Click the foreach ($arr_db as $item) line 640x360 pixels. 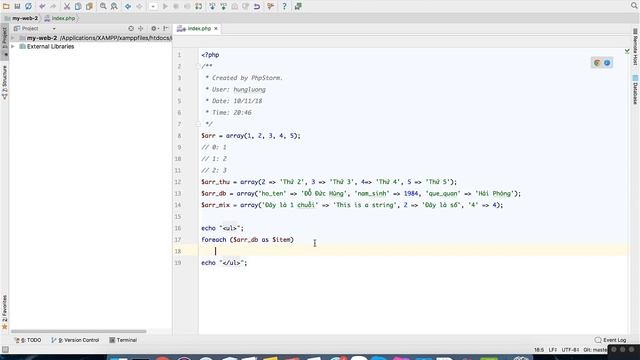point(247,240)
